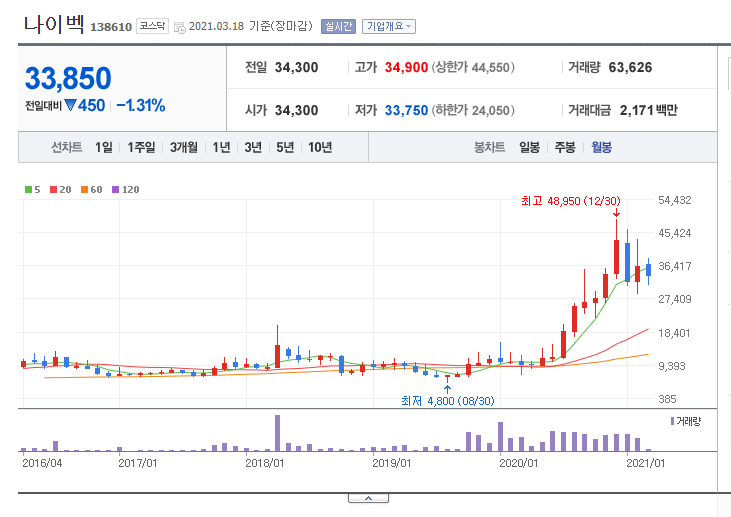Switch to 일봉 daily candle chart

click(x=530, y=147)
